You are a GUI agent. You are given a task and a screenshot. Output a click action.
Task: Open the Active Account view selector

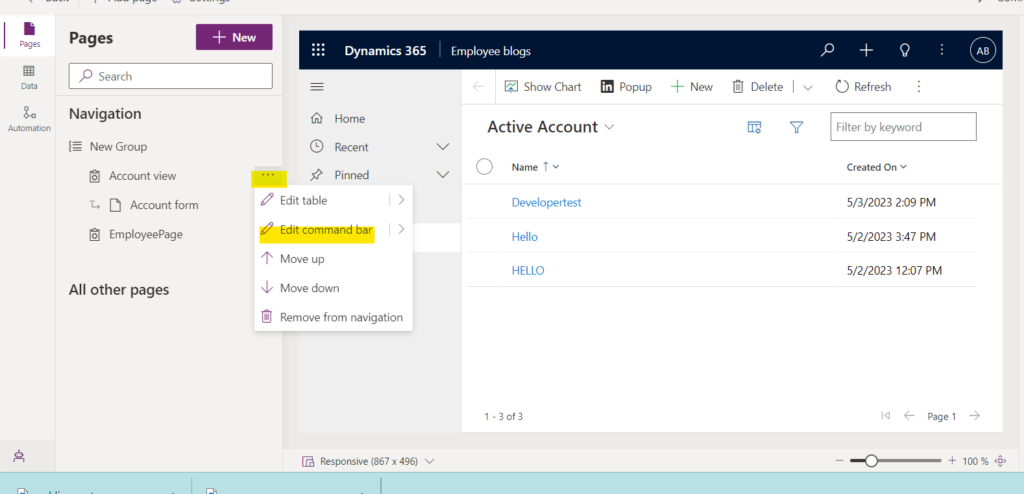click(551, 127)
